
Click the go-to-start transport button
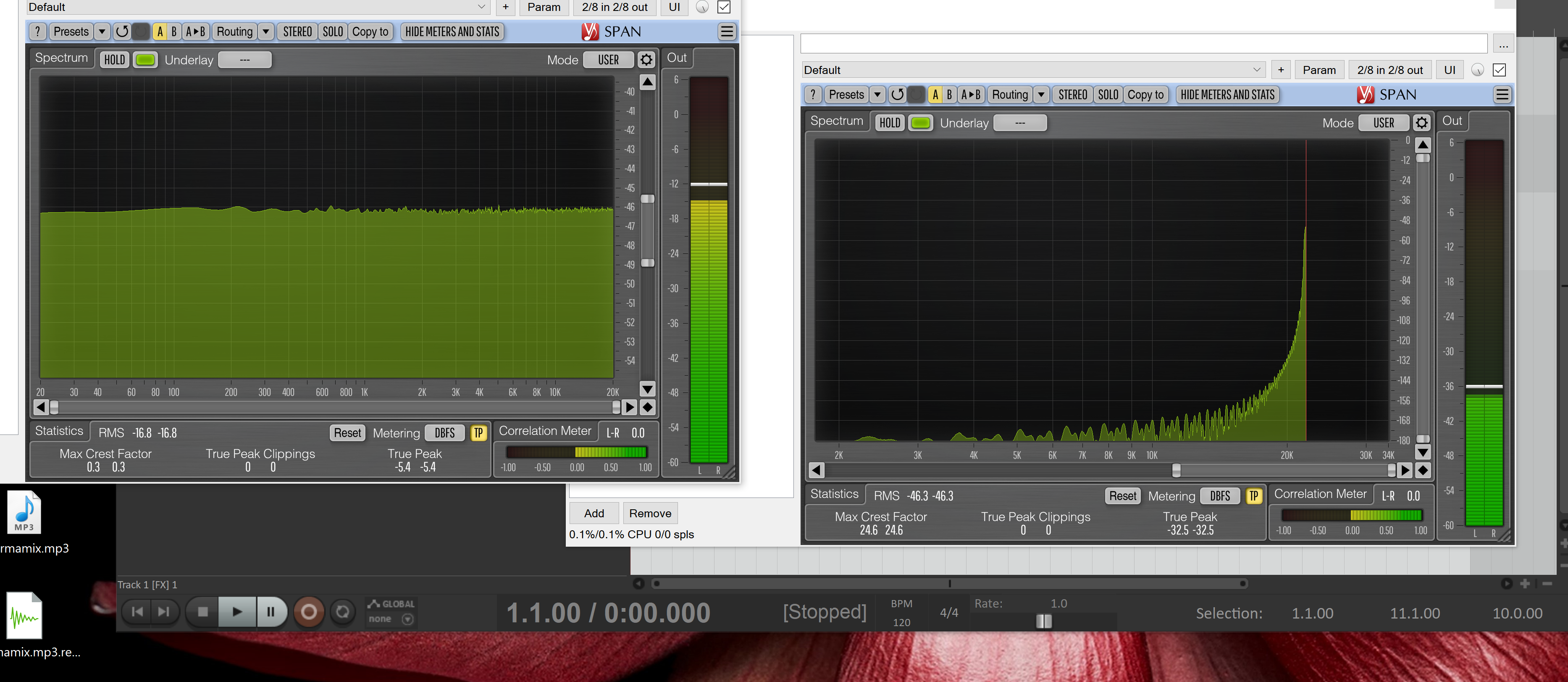138,611
